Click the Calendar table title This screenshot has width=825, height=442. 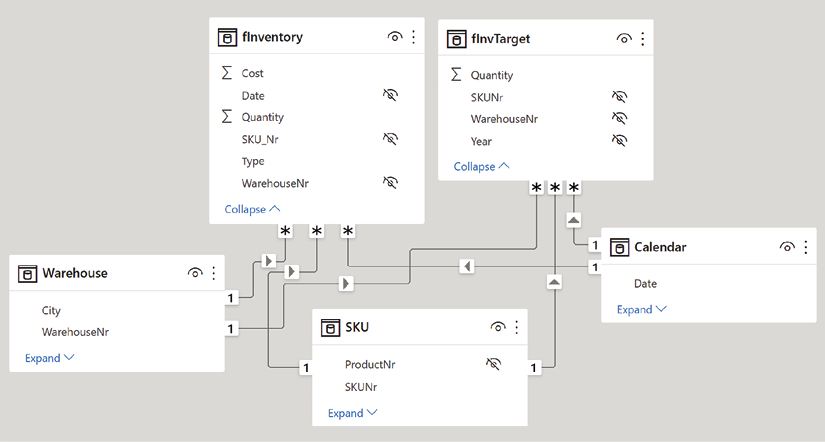660,247
